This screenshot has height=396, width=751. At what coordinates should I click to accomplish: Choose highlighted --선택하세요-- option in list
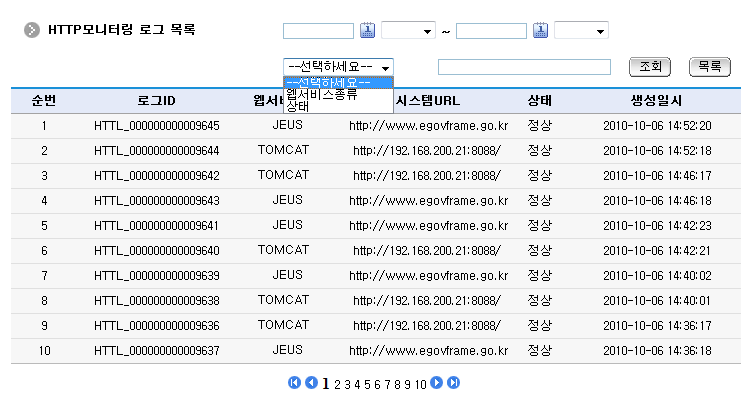(338, 82)
